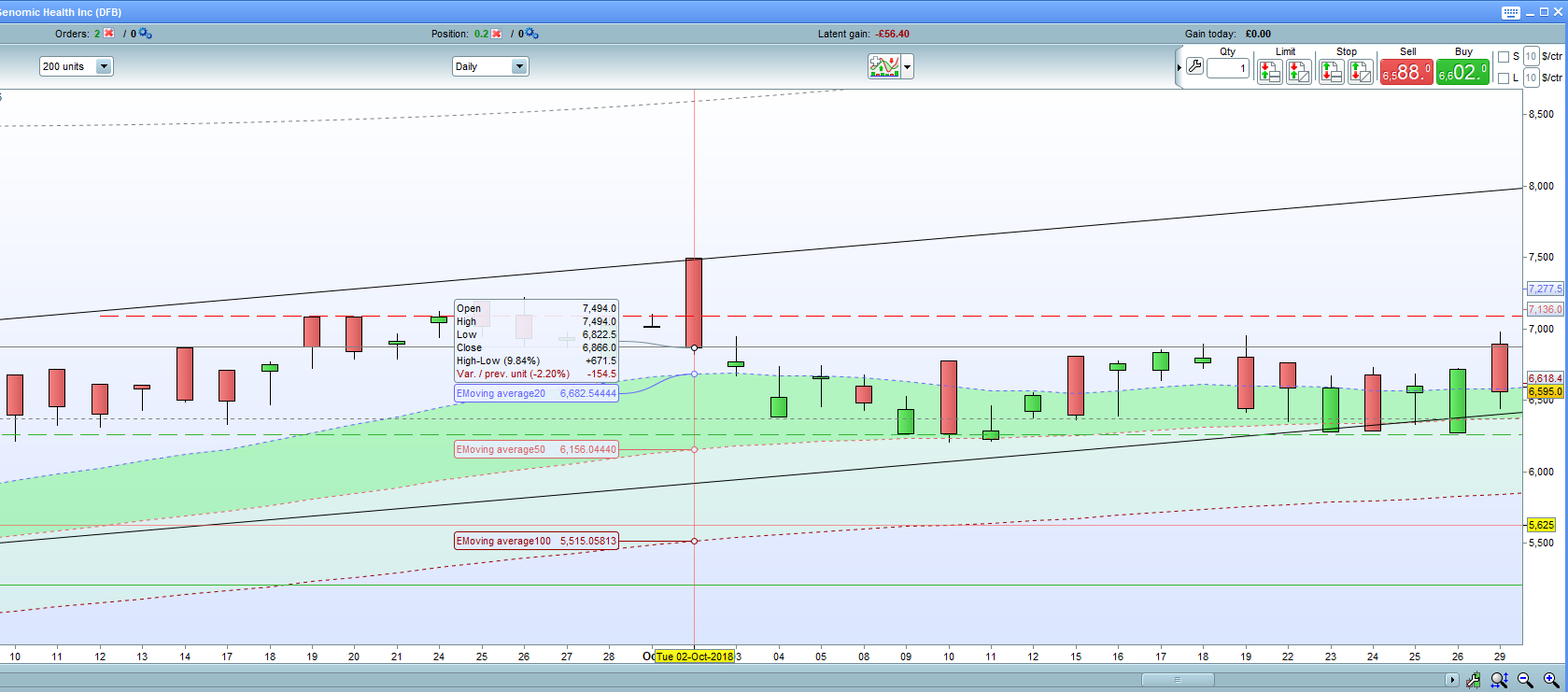Click the S distance field showing 10
The image size is (1568, 692).
point(1531,56)
